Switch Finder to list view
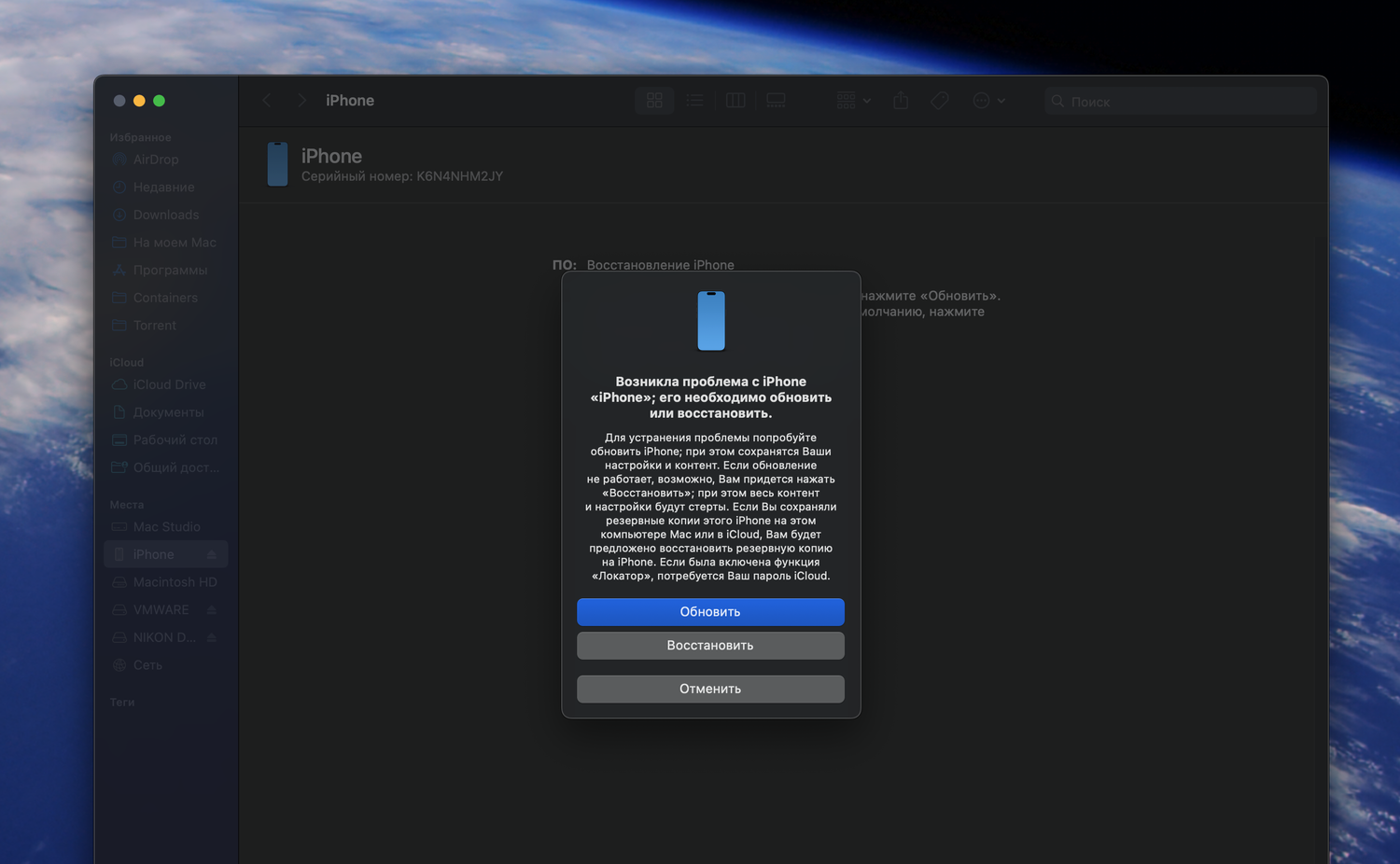Screen dimensions: 1400x864 point(694,101)
